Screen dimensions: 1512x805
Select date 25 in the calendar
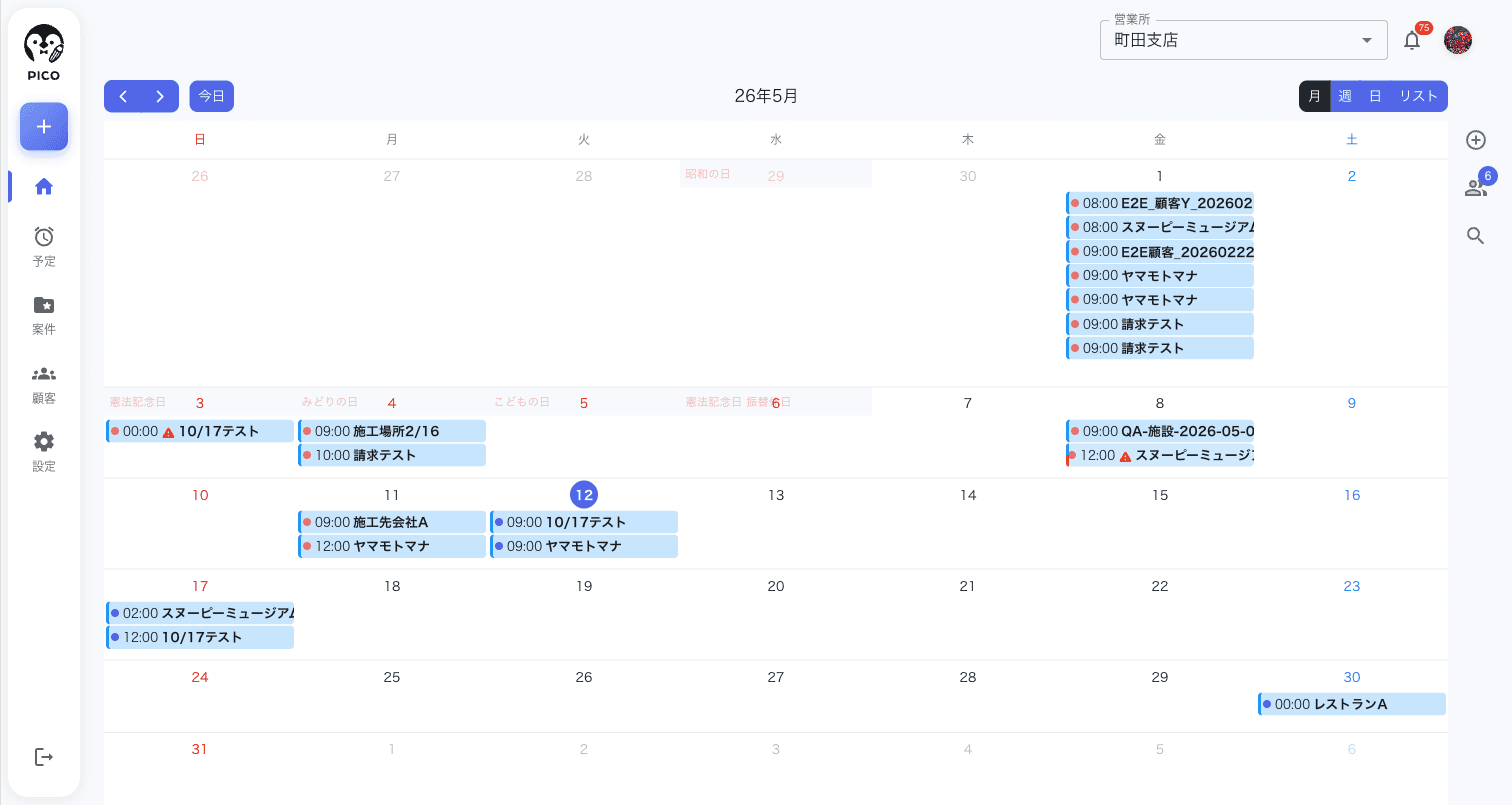(392, 677)
